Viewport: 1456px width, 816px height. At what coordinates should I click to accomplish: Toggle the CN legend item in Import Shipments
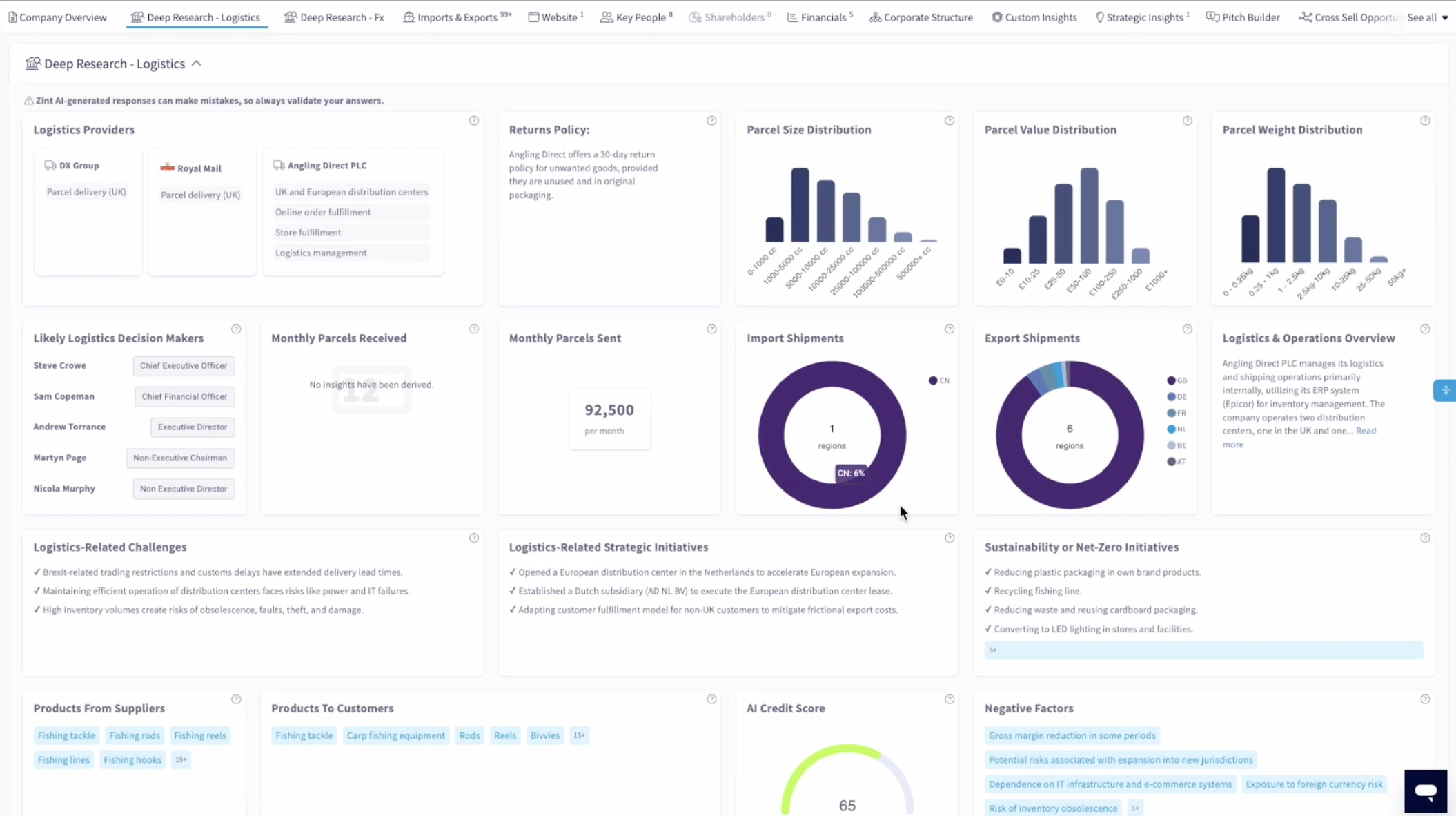click(939, 380)
